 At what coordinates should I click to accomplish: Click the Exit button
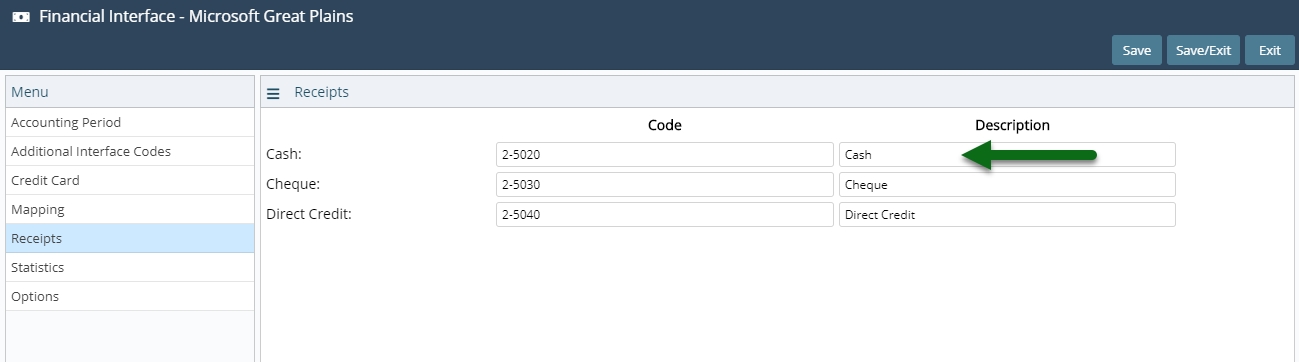click(x=1270, y=50)
